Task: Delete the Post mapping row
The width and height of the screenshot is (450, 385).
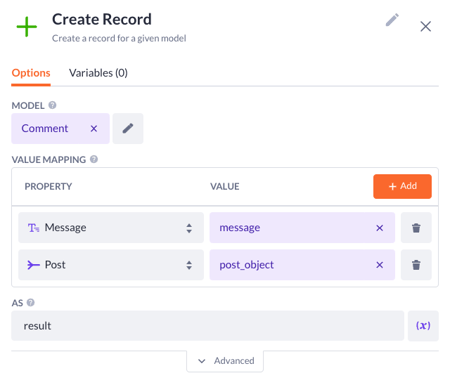Action: pyautogui.click(x=416, y=265)
